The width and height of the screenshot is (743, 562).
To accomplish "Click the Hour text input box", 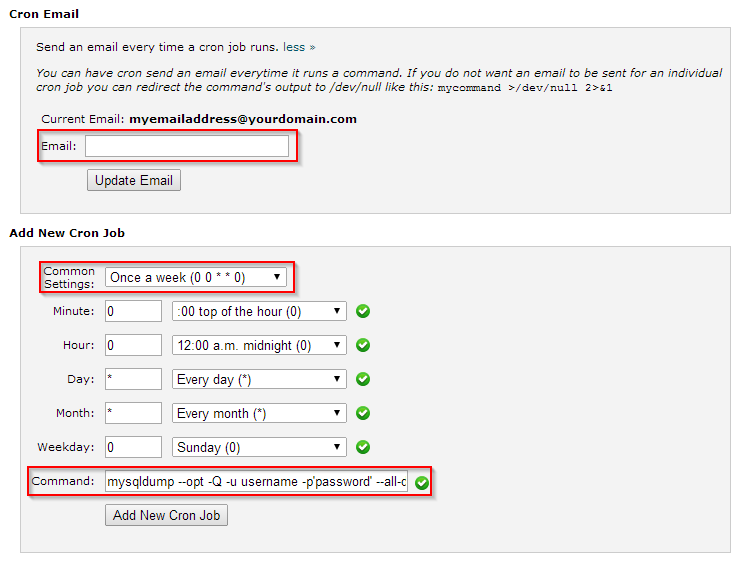I will point(133,345).
